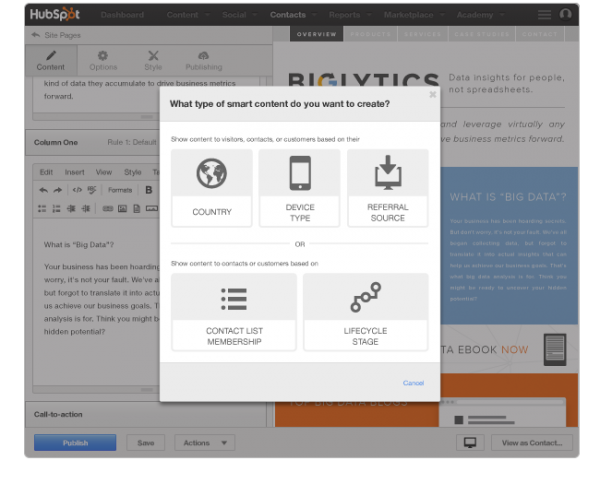Switch to the Style tab
The image size is (600, 484).
153,60
